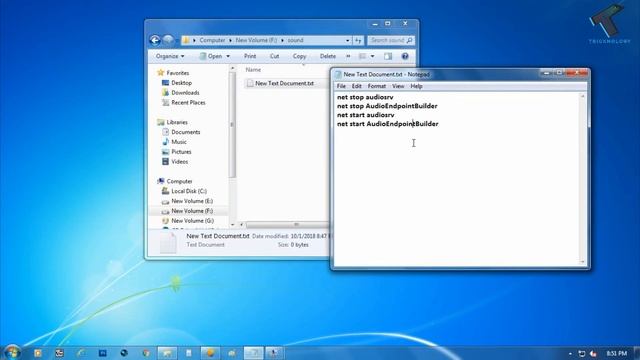Click Print in Explorer toolbar
The height and width of the screenshot is (360, 640).
click(x=250, y=56)
